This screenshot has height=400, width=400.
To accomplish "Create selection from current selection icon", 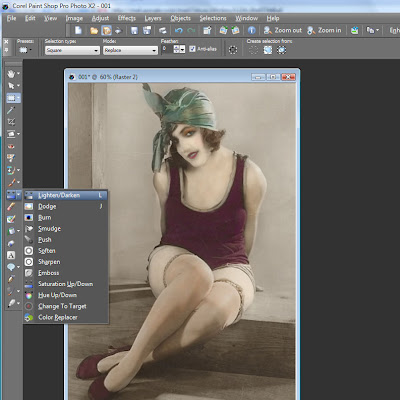I will 253,50.
